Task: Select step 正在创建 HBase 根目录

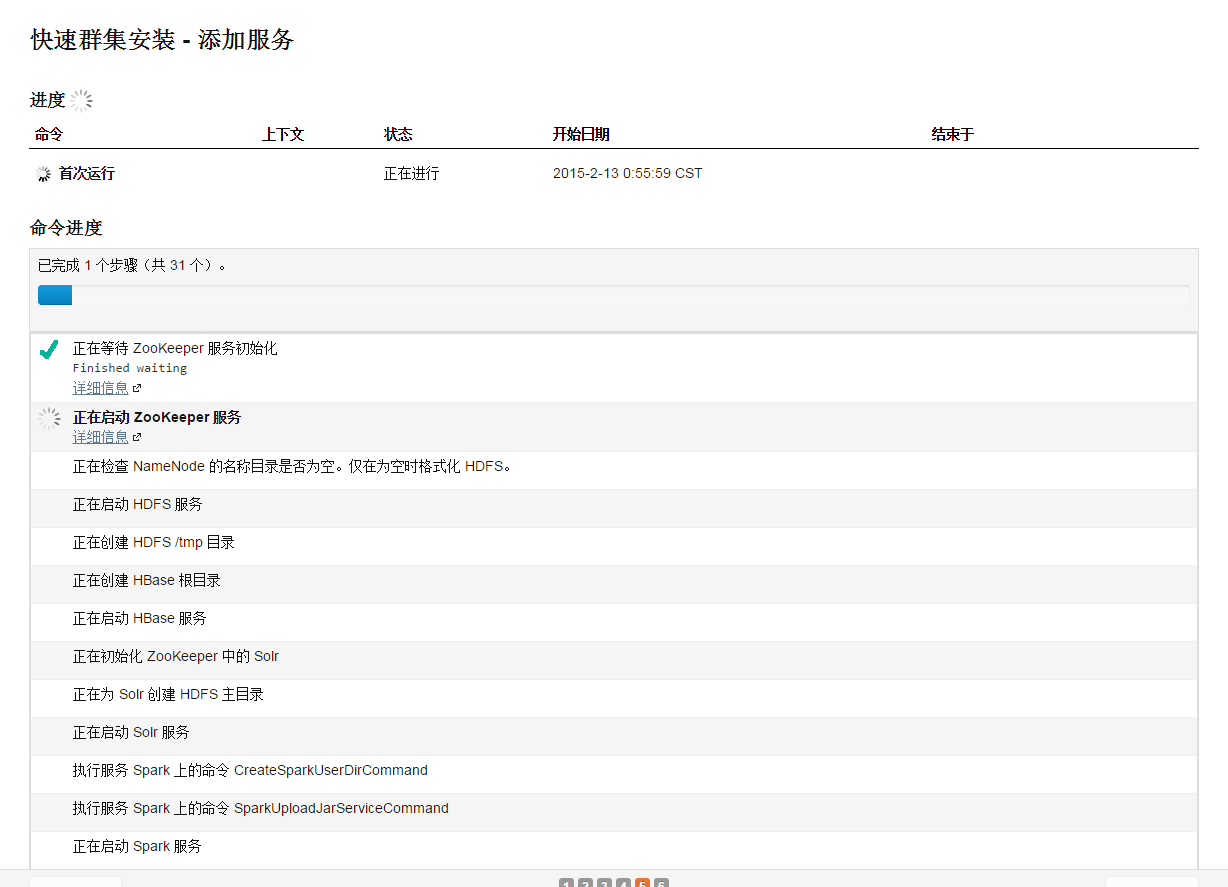Action: 147,580
